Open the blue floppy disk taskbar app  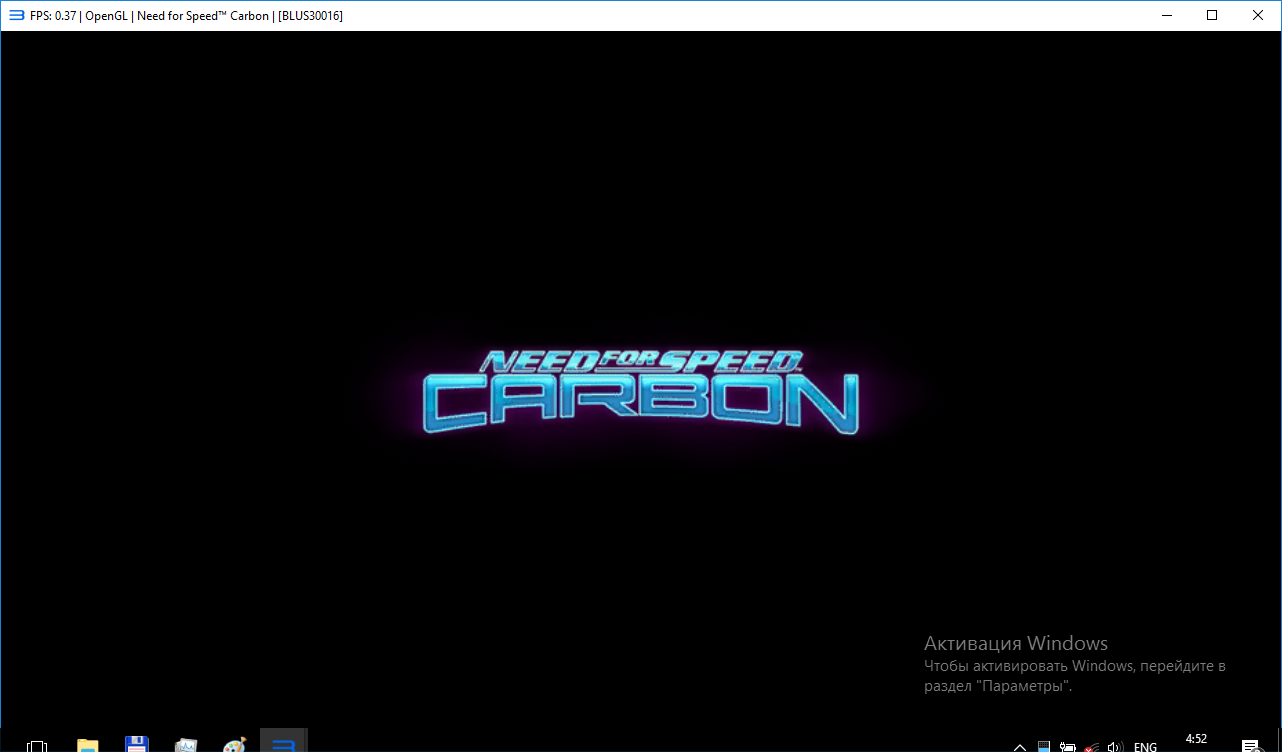(137, 745)
